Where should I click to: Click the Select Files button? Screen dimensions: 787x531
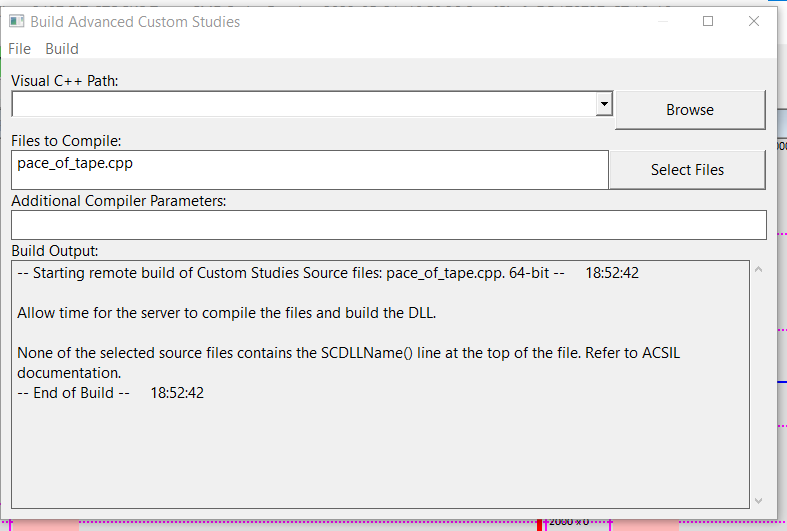[x=687, y=170]
